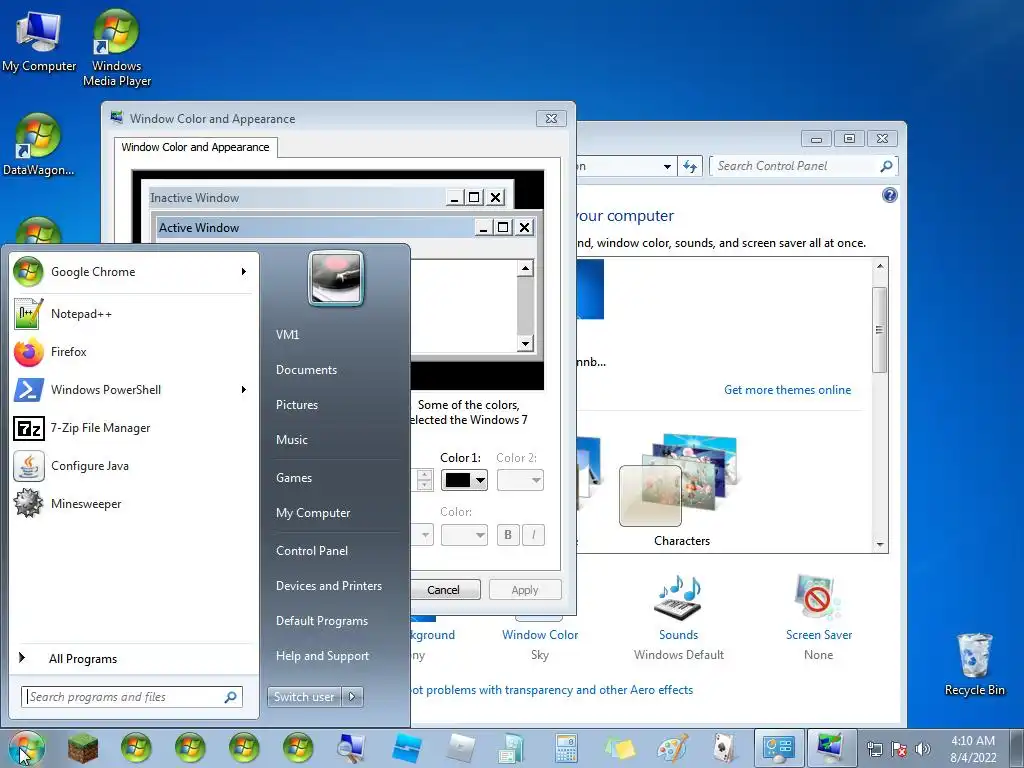Click down arrow of the themes list scrollbar

pos(880,544)
